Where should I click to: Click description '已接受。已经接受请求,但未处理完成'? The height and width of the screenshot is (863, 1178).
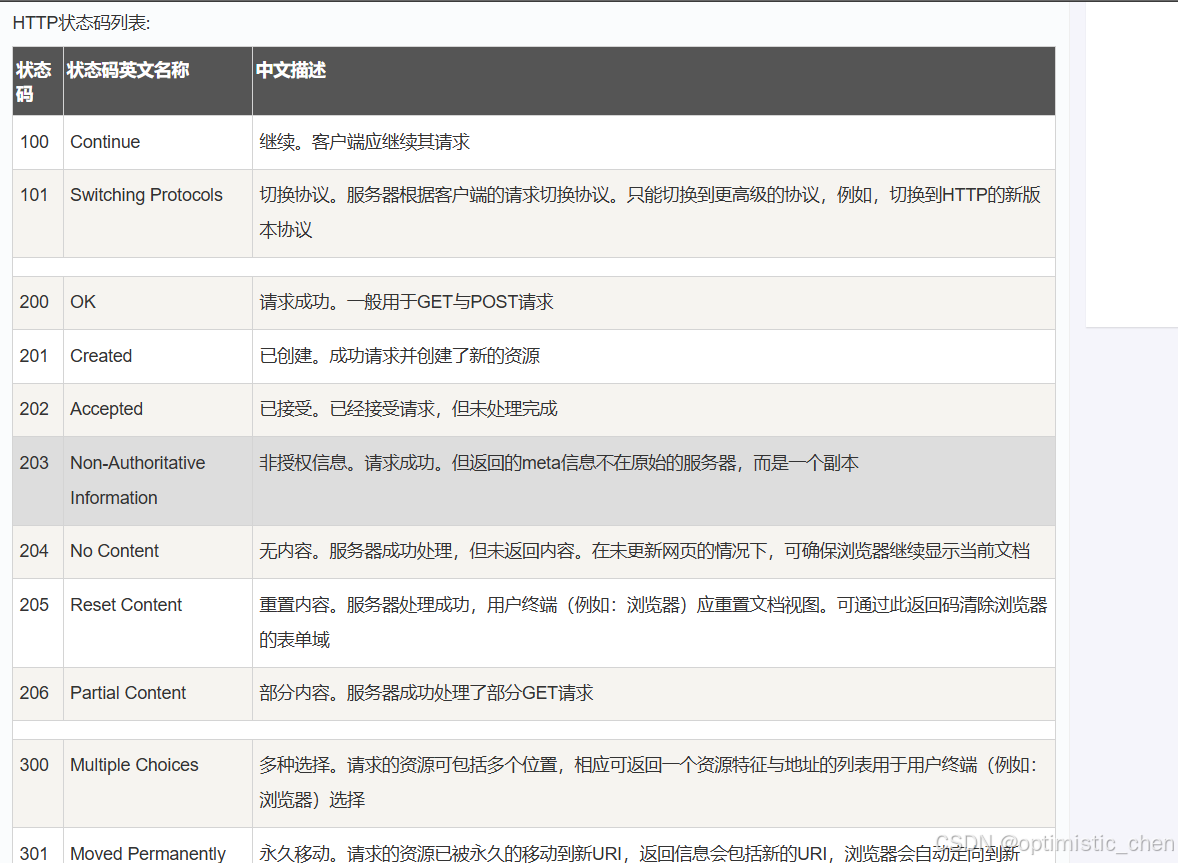tap(654, 409)
